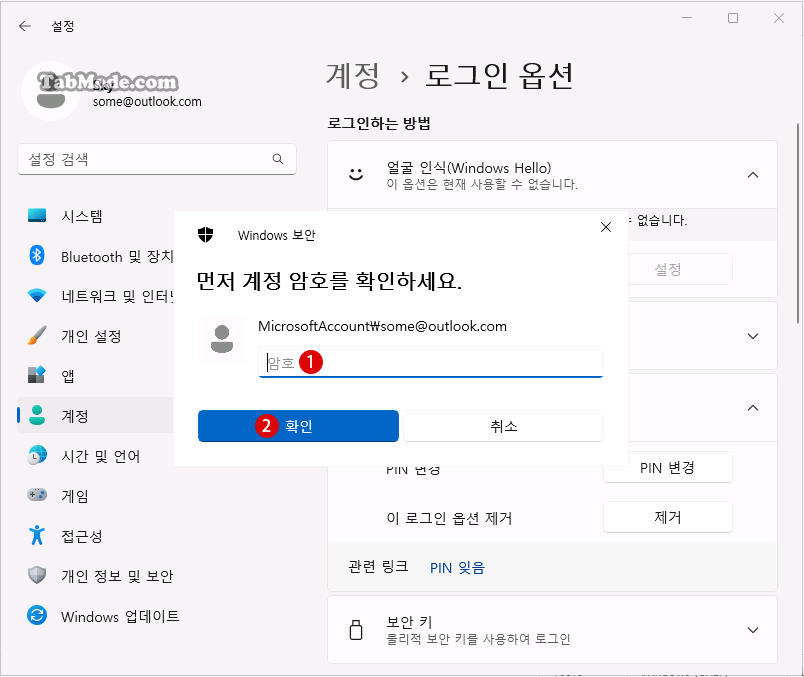This screenshot has height=677, width=804.
Task: Click the disabled 설정 button
Action: point(668,269)
